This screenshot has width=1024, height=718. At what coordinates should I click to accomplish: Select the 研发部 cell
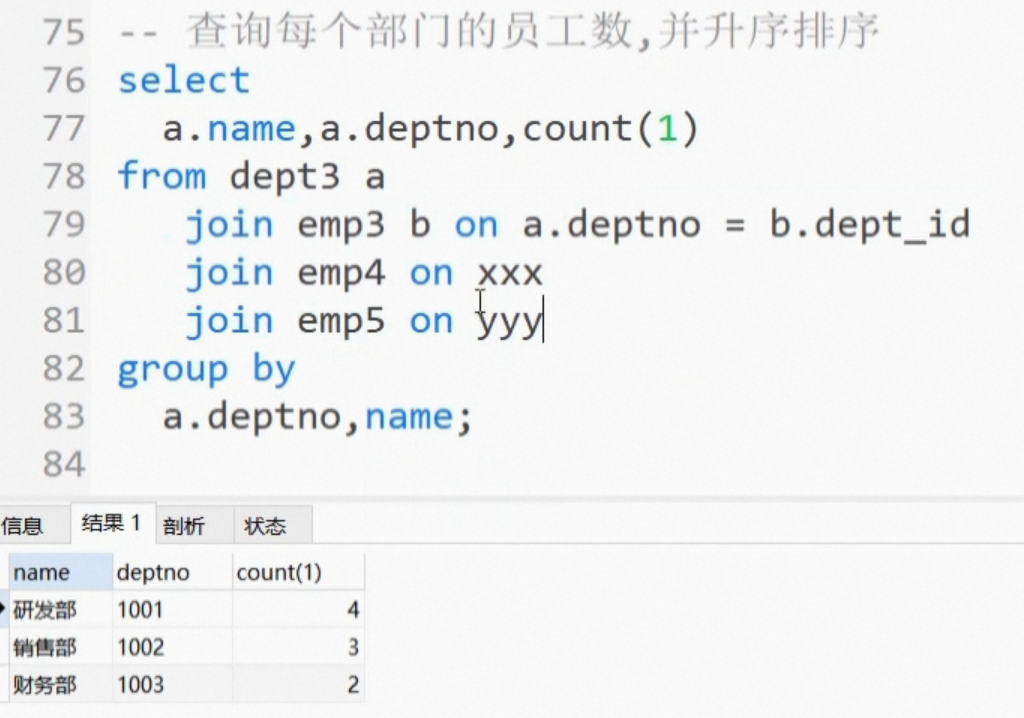[61, 610]
